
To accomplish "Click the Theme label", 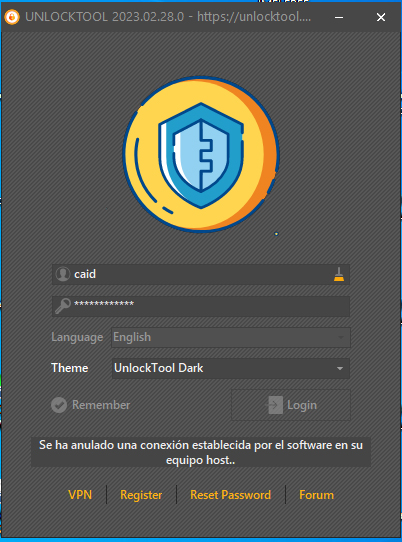I will [x=69, y=368].
